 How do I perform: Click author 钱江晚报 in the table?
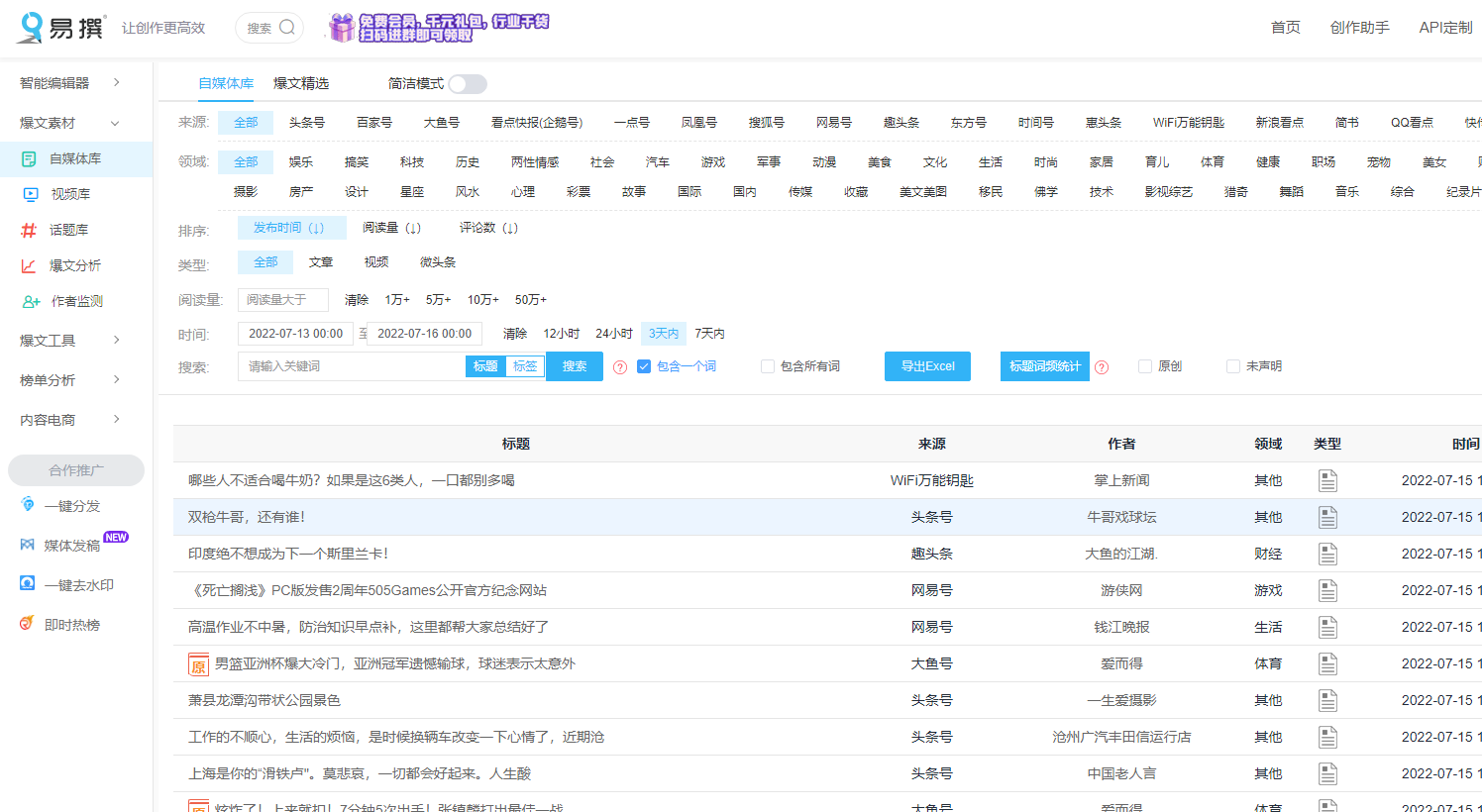(1121, 627)
